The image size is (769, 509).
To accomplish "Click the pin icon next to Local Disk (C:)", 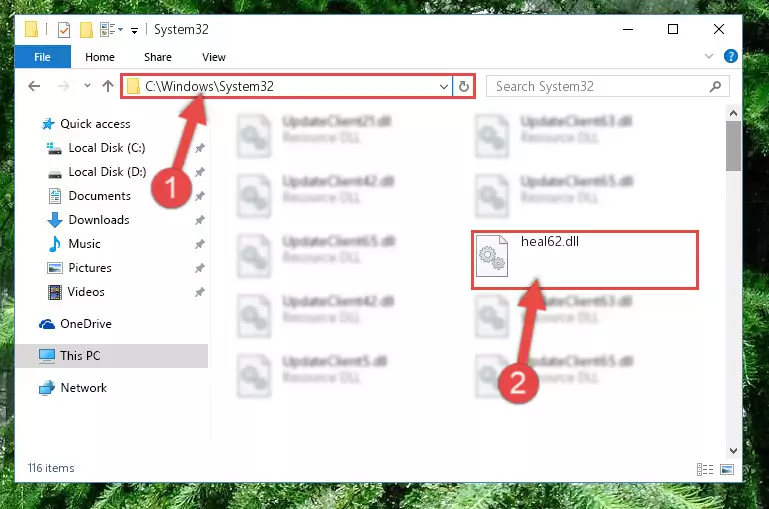I will click(200, 148).
